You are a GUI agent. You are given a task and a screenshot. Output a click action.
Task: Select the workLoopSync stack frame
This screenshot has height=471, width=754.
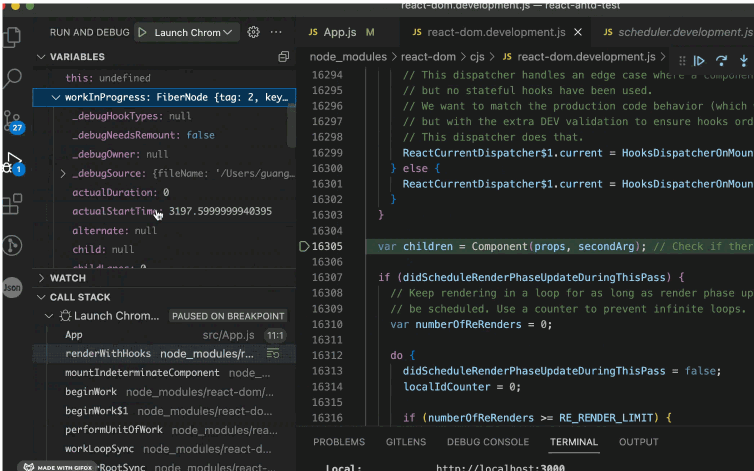pyautogui.click(x=164, y=449)
